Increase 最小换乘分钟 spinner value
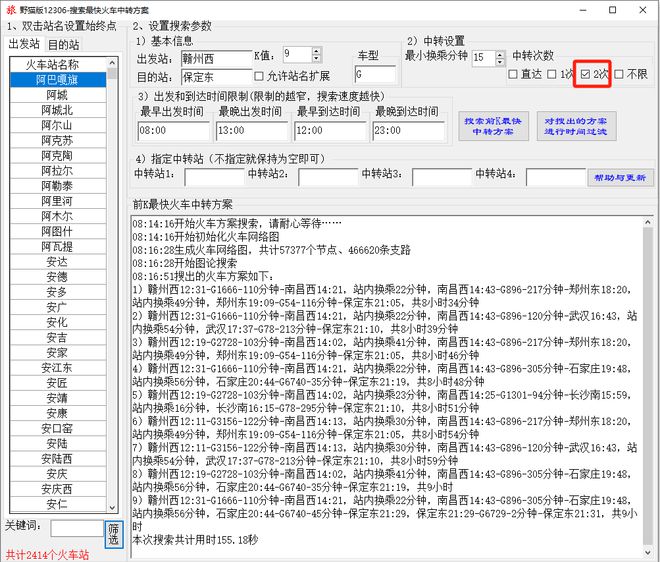 click(500, 54)
